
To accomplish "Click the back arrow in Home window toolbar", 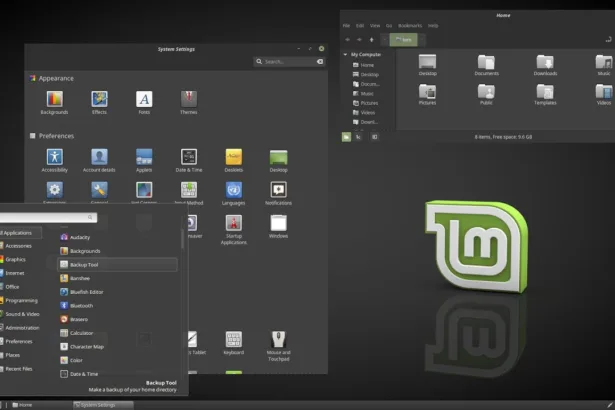I will pos(348,40).
